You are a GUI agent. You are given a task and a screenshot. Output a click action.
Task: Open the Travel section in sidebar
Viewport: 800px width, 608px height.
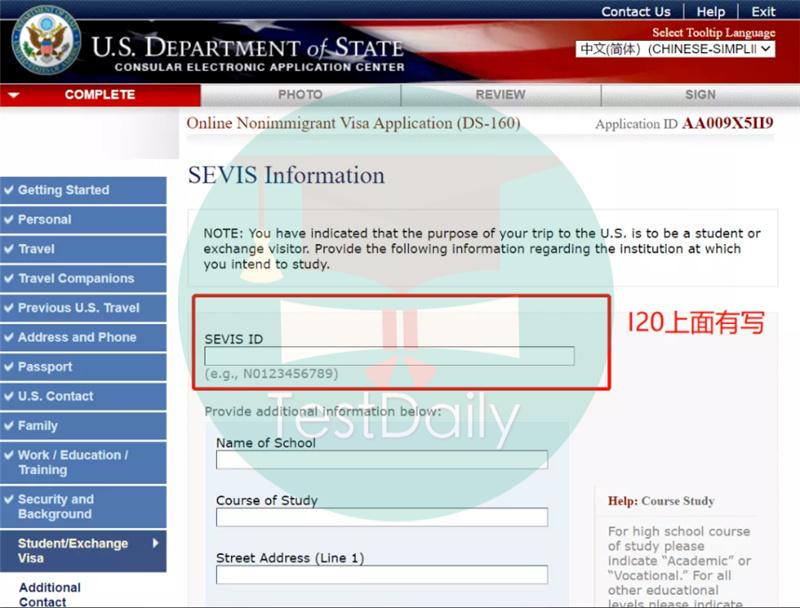[x=83, y=249]
